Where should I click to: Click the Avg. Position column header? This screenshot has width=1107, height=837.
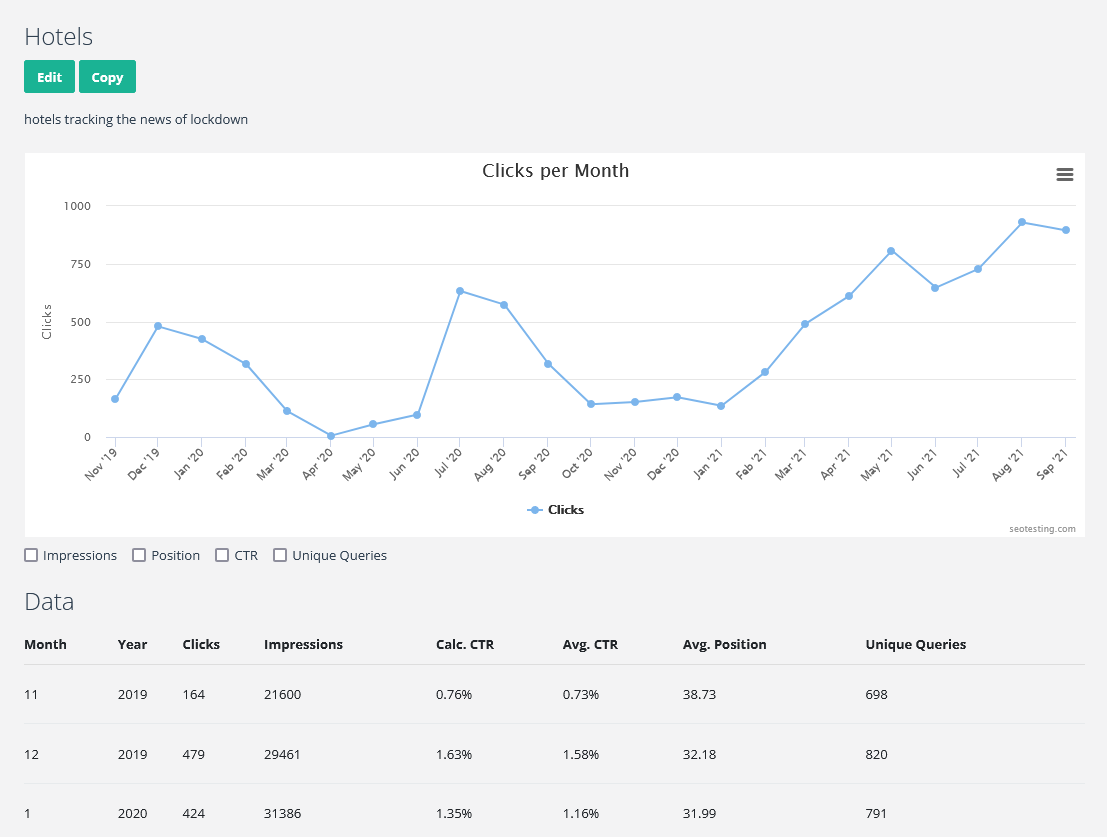(724, 644)
